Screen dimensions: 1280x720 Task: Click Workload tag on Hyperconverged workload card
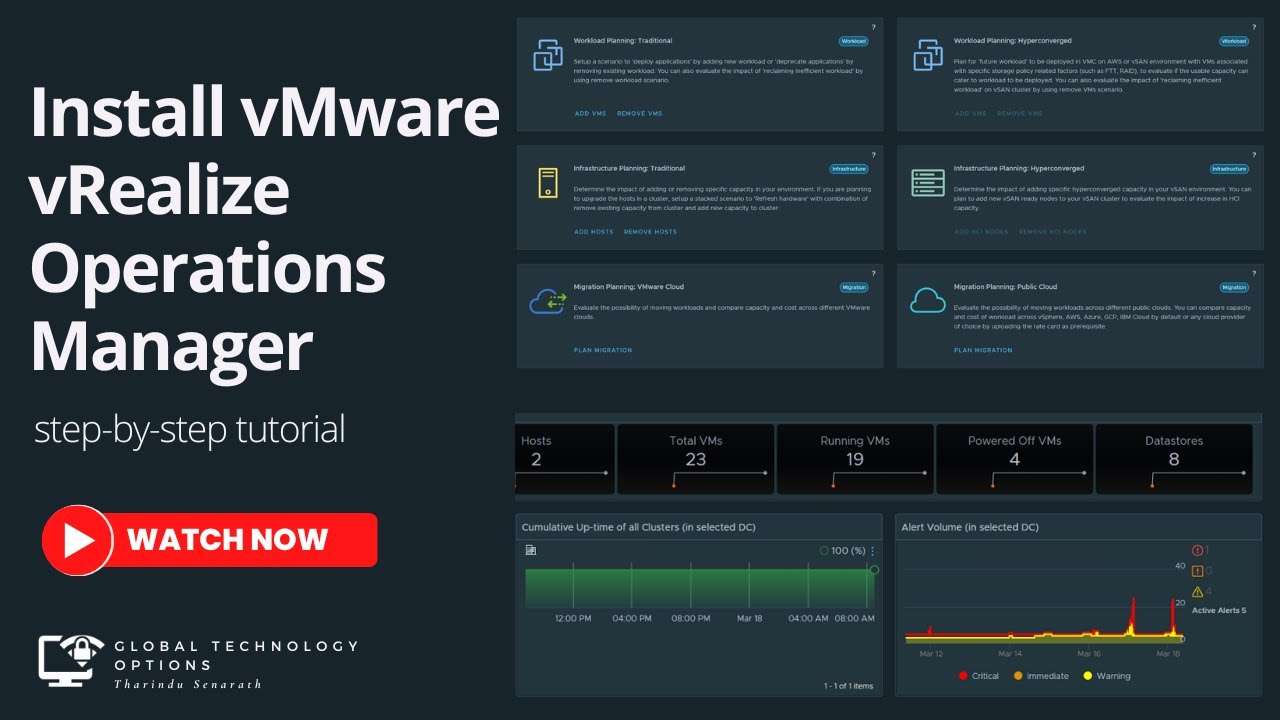pos(1234,41)
